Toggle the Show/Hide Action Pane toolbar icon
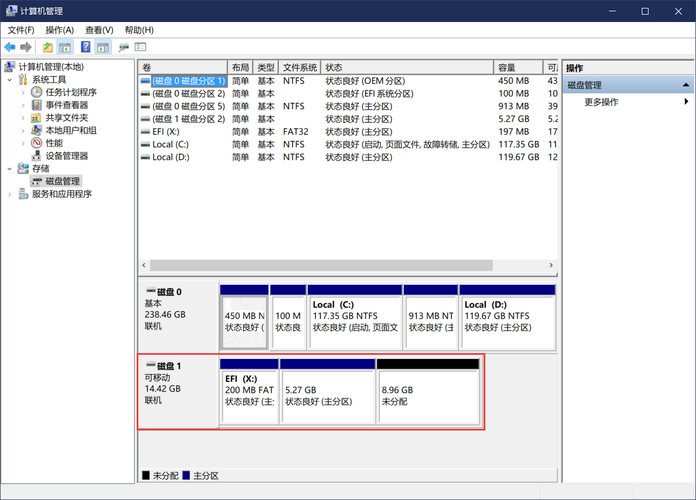The width and height of the screenshot is (696, 500). pyautogui.click(x=103, y=47)
